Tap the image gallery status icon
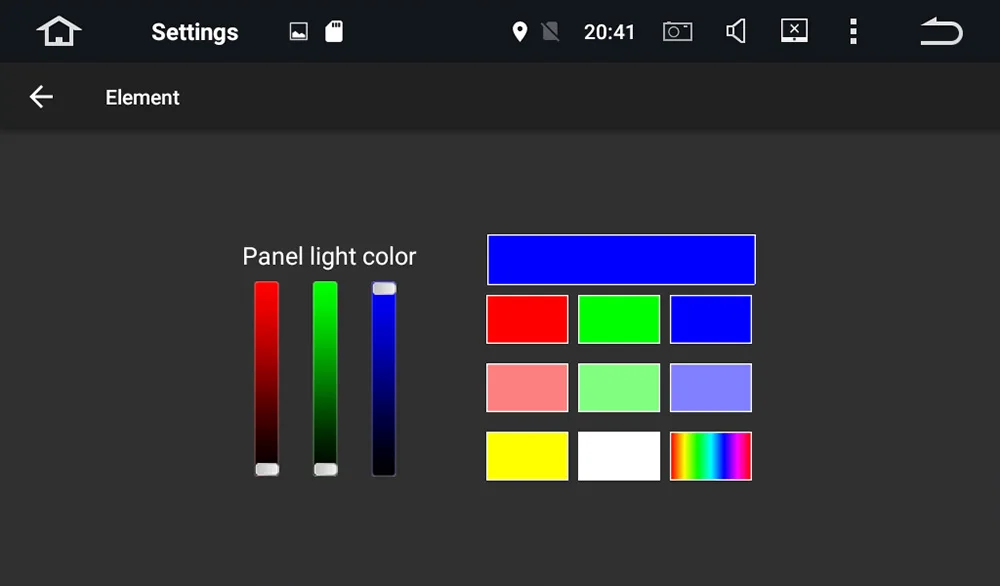The image size is (1000, 586). (x=298, y=31)
